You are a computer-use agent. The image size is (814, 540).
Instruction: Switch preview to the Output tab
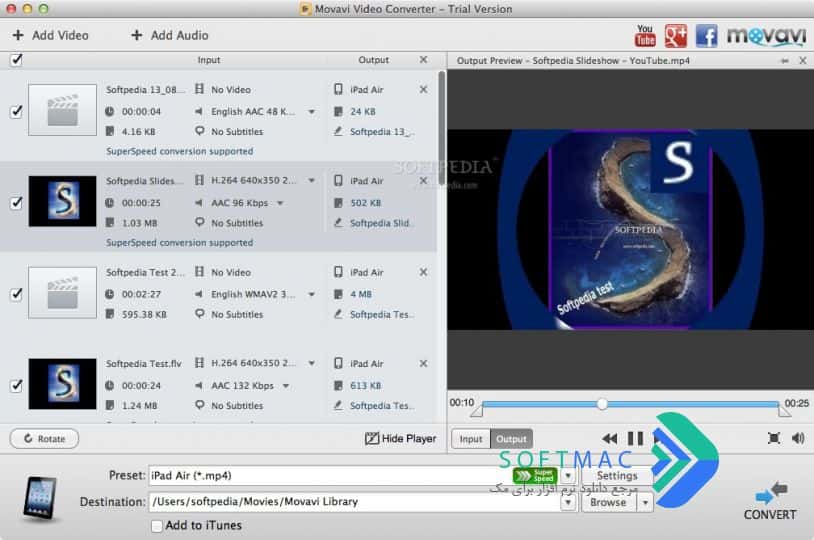(511, 439)
